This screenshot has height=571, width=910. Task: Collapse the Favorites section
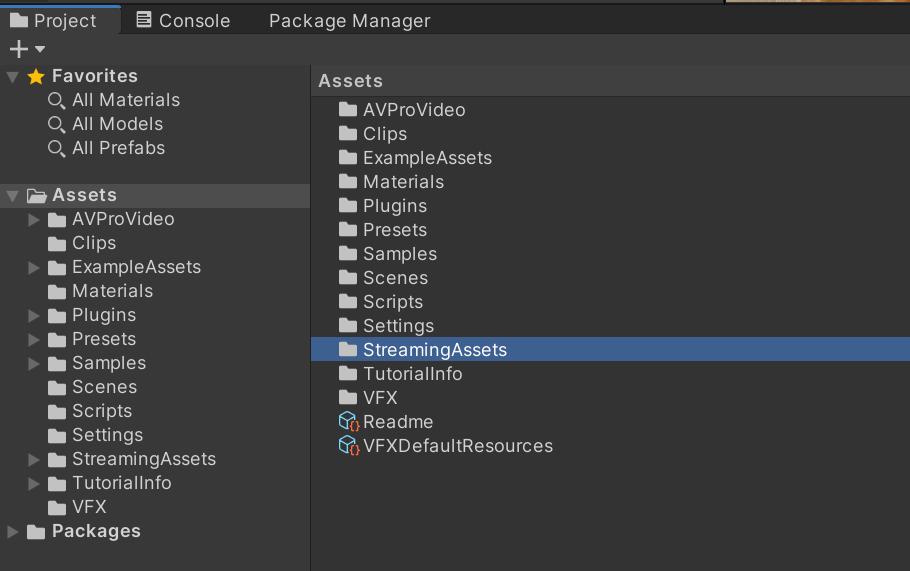coord(12,77)
